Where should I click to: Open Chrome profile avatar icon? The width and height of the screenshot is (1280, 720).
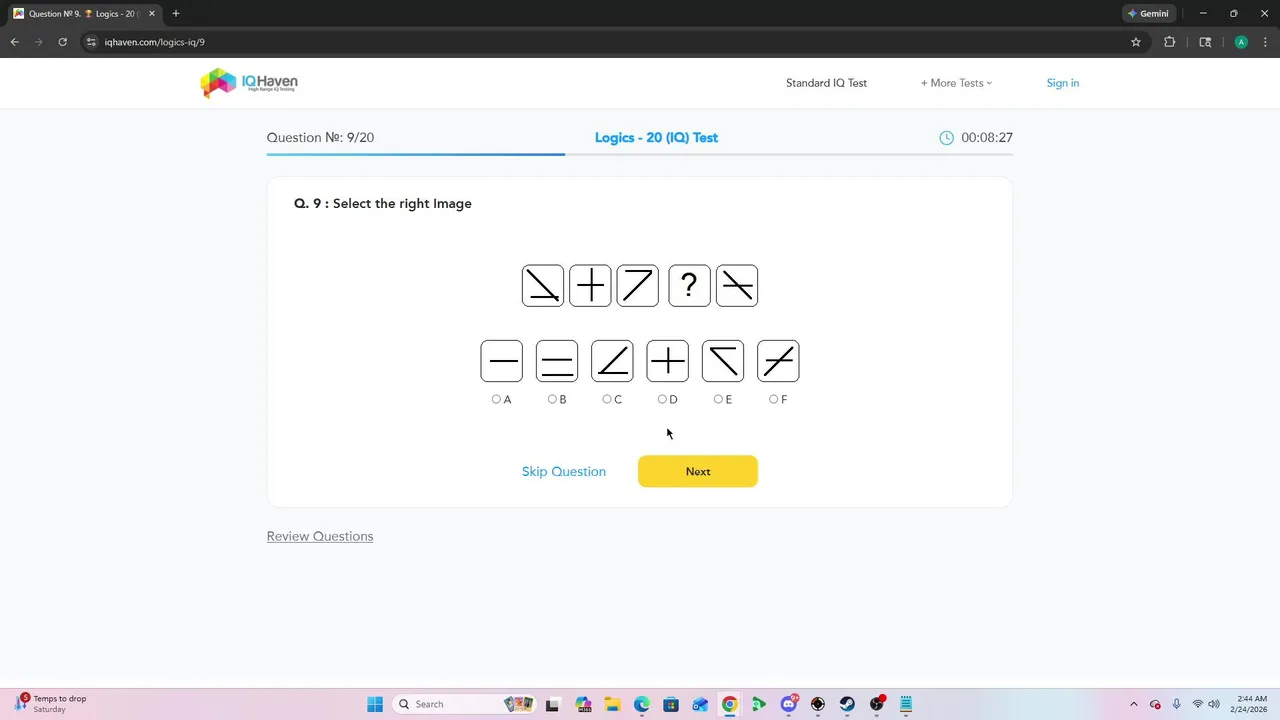click(1241, 42)
